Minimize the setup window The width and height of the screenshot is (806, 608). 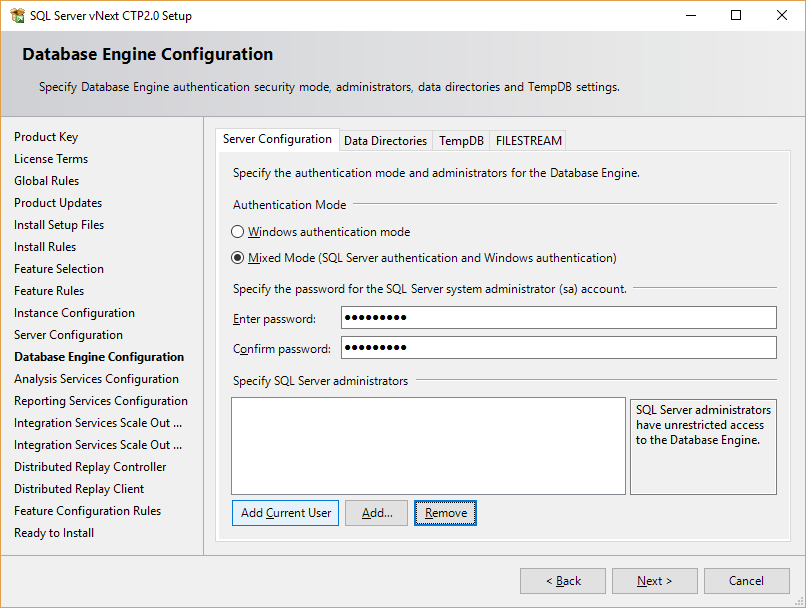[691, 15]
